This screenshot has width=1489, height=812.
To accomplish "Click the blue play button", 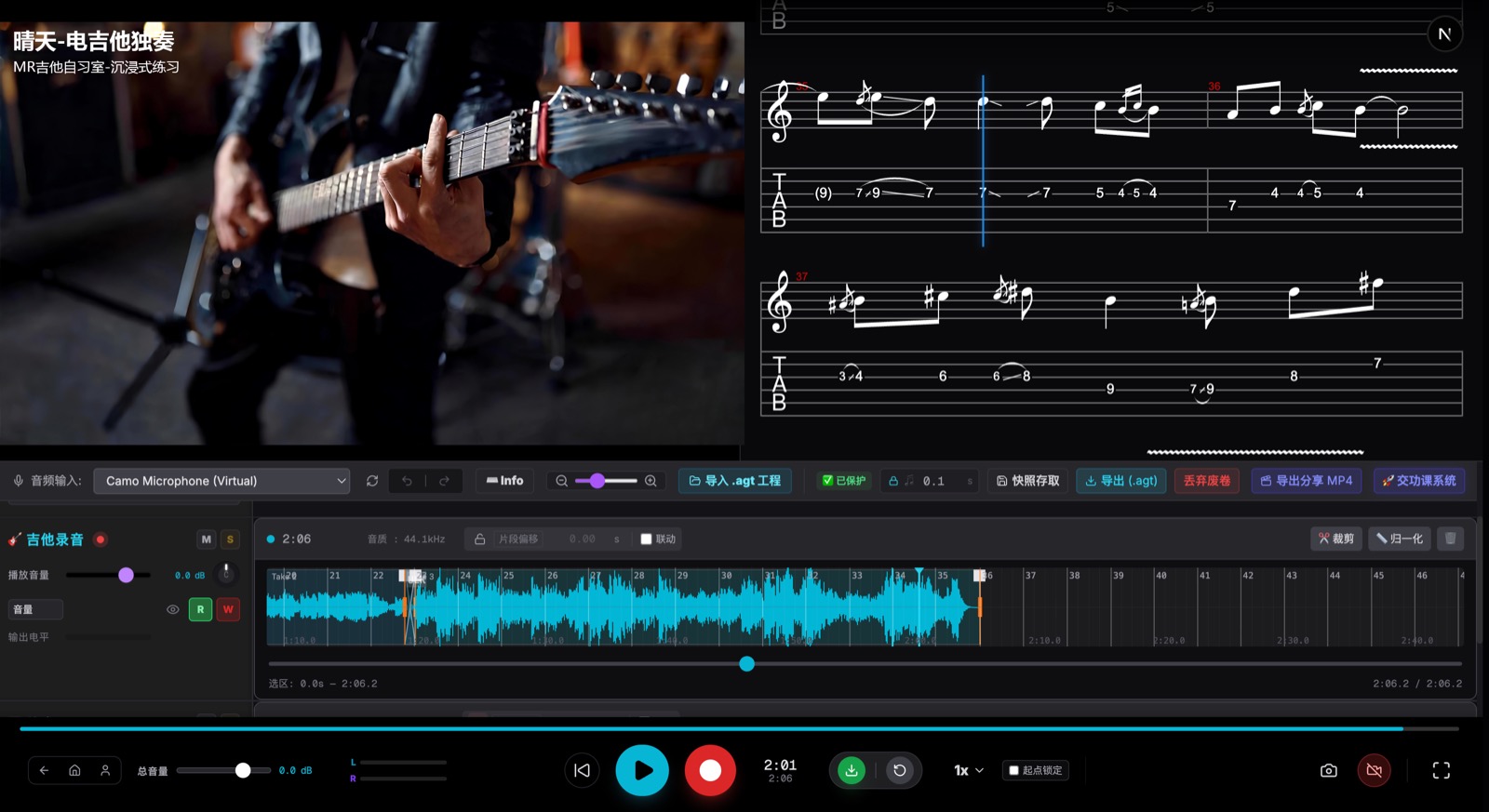I will [641, 770].
